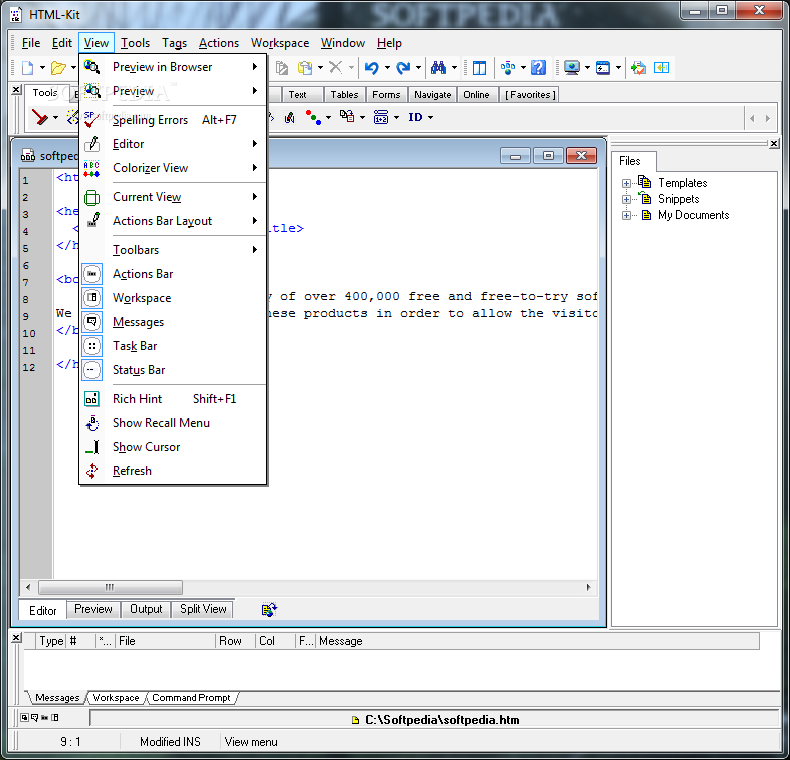Click the ID attribute toolbar icon
This screenshot has width=790, height=760.
[415, 117]
